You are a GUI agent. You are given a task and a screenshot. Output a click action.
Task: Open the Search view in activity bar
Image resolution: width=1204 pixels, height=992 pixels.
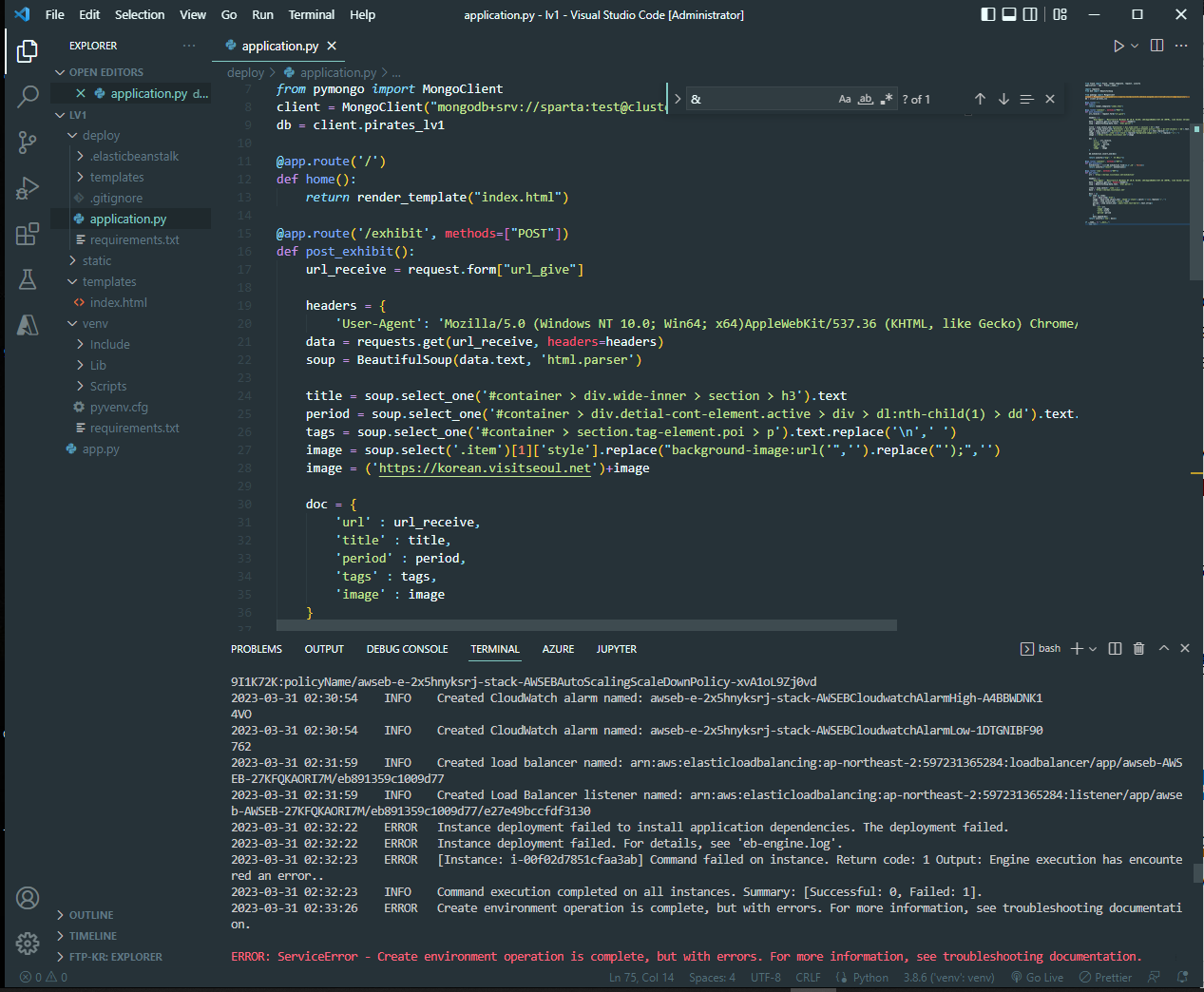pyautogui.click(x=28, y=96)
